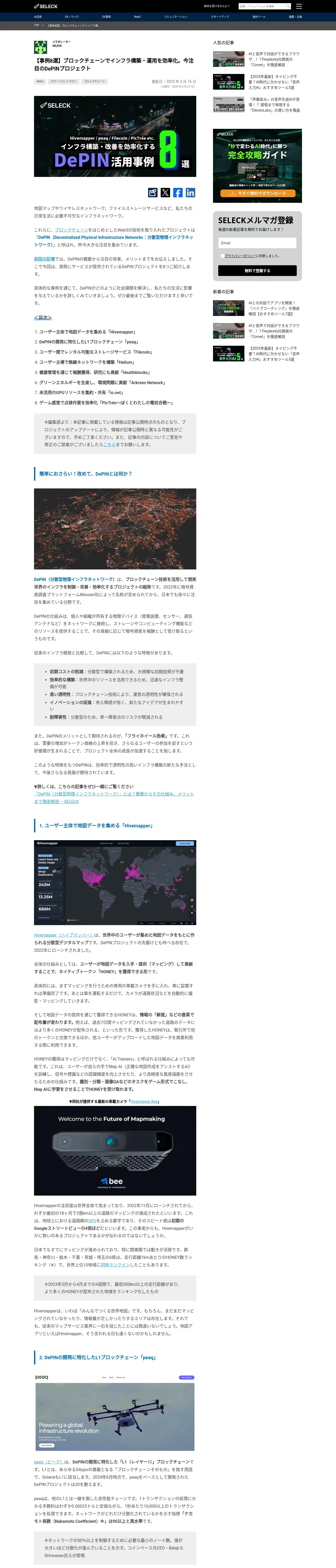Click the SELECK logo in the header
Viewport: 336px width, 1568px height.
(46, 6)
